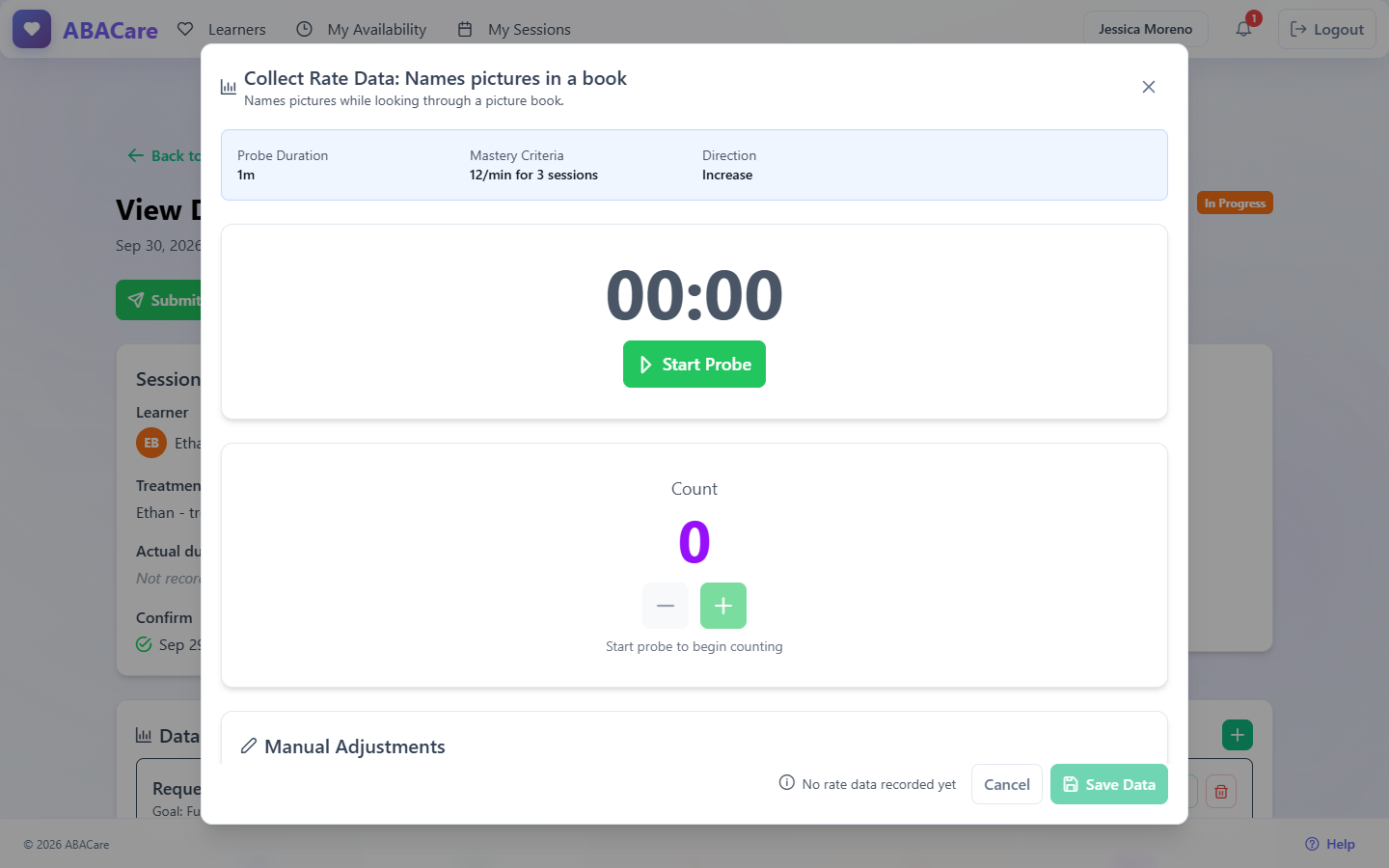
Task: Cancel the data collection dialog
Action: [x=1007, y=784]
